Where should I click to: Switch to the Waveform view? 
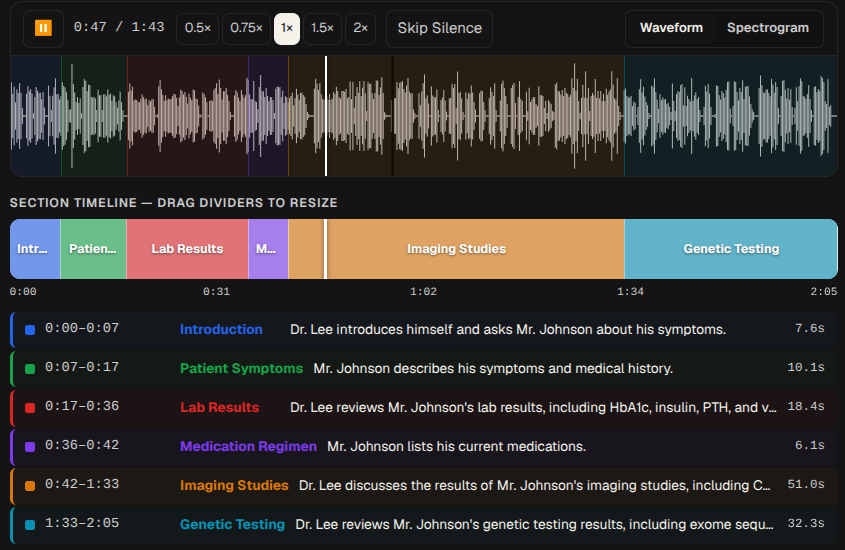(671, 28)
